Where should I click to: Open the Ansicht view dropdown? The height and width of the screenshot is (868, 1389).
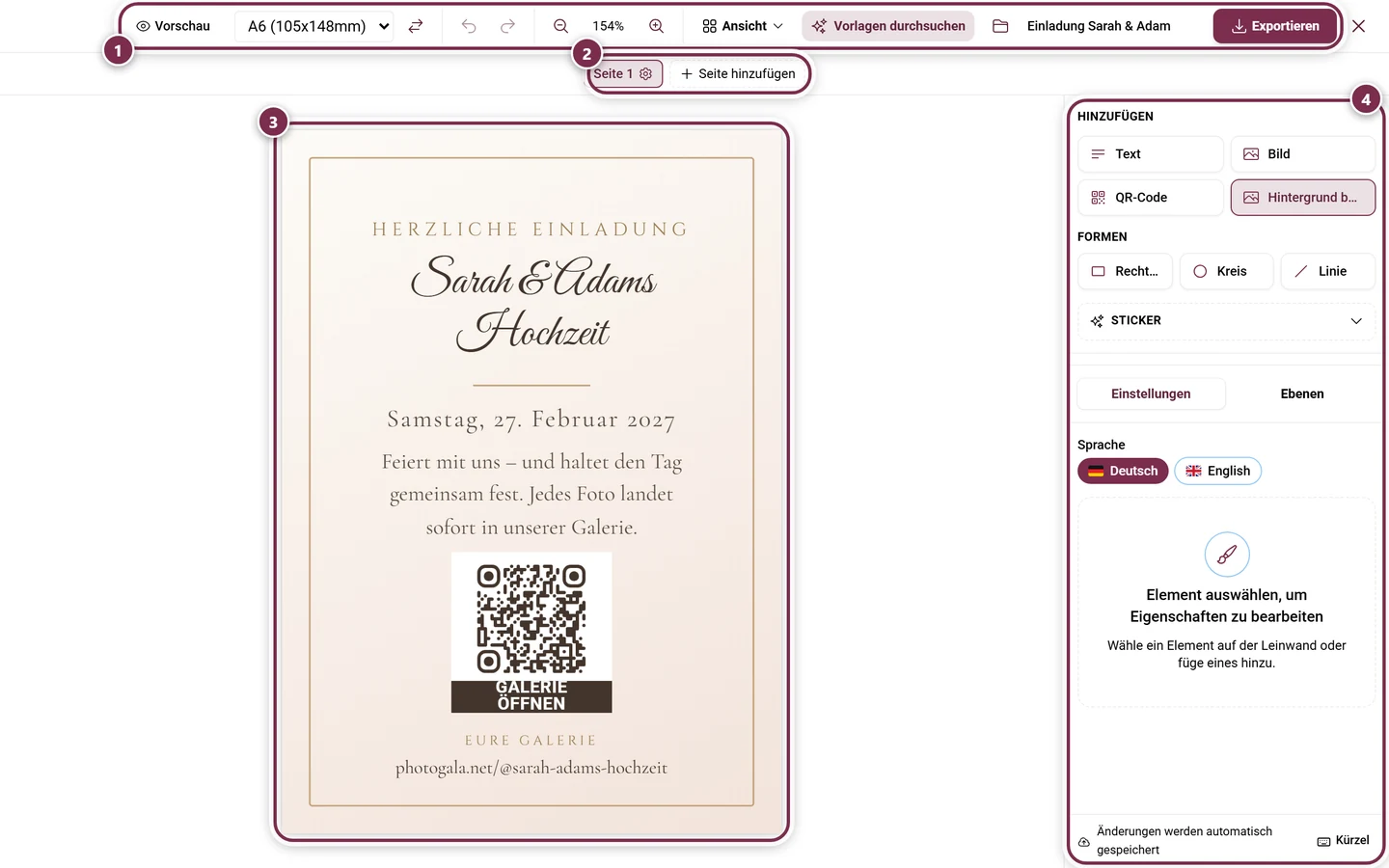click(x=743, y=26)
